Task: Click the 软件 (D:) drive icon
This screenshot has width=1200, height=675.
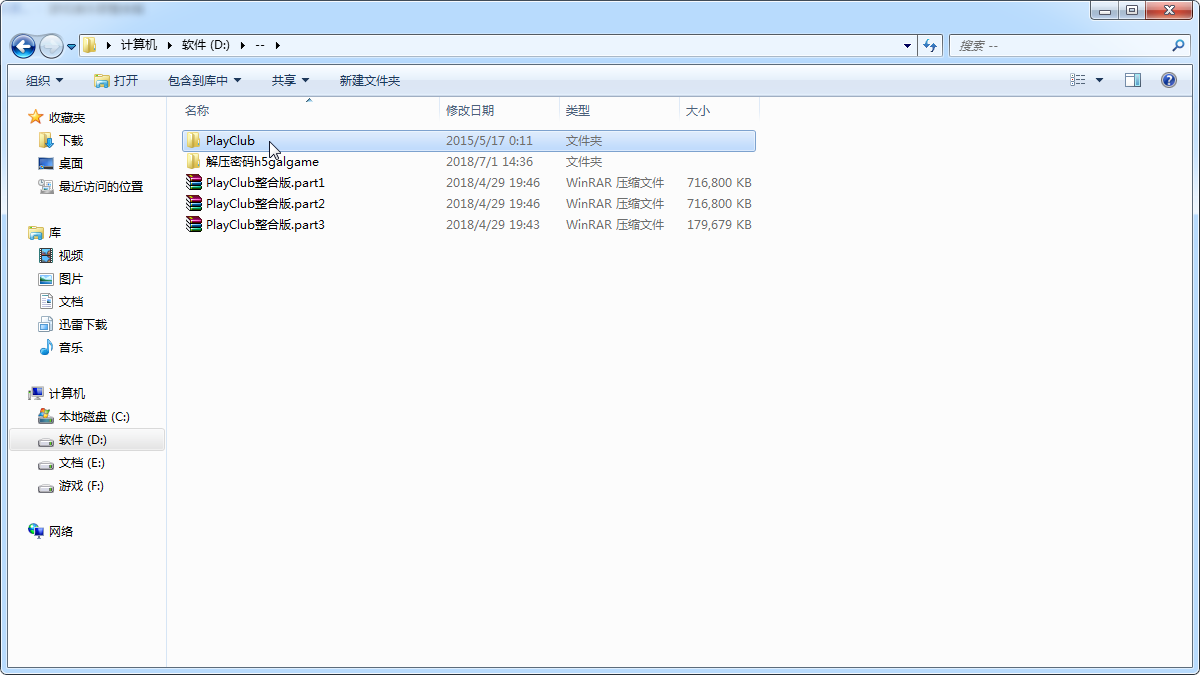Action: pyautogui.click(x=46, y=441)
